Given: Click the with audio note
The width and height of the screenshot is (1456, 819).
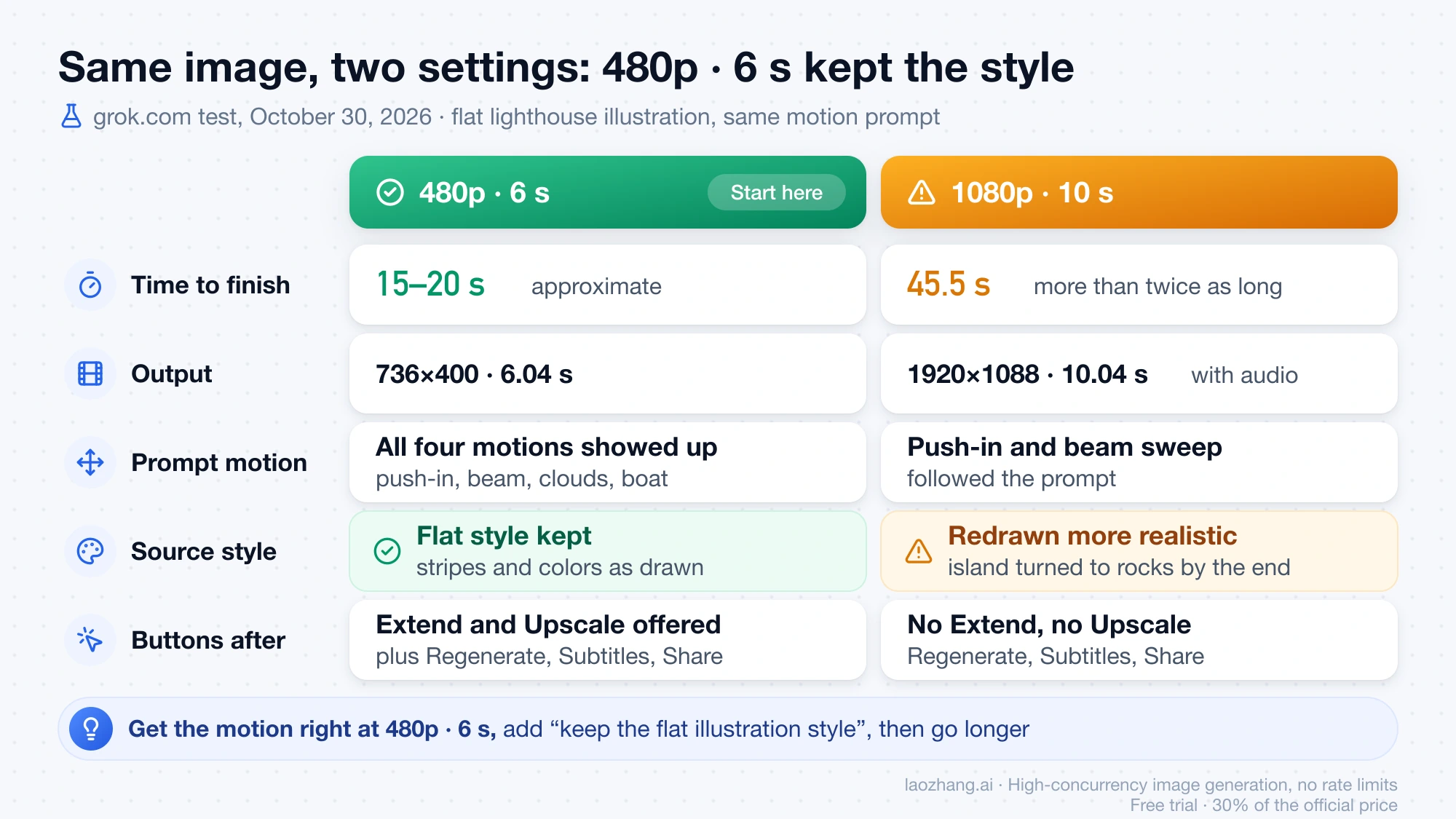Looking at the screenshot, I should pyautogui.click(x=1244, y=376).
